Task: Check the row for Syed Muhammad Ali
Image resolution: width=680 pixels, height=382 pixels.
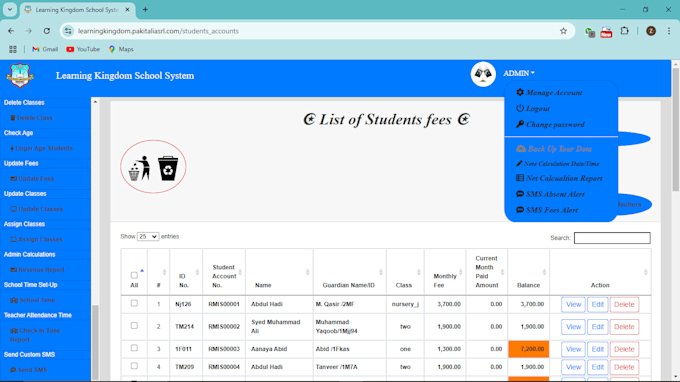Action: coord(134,326)
